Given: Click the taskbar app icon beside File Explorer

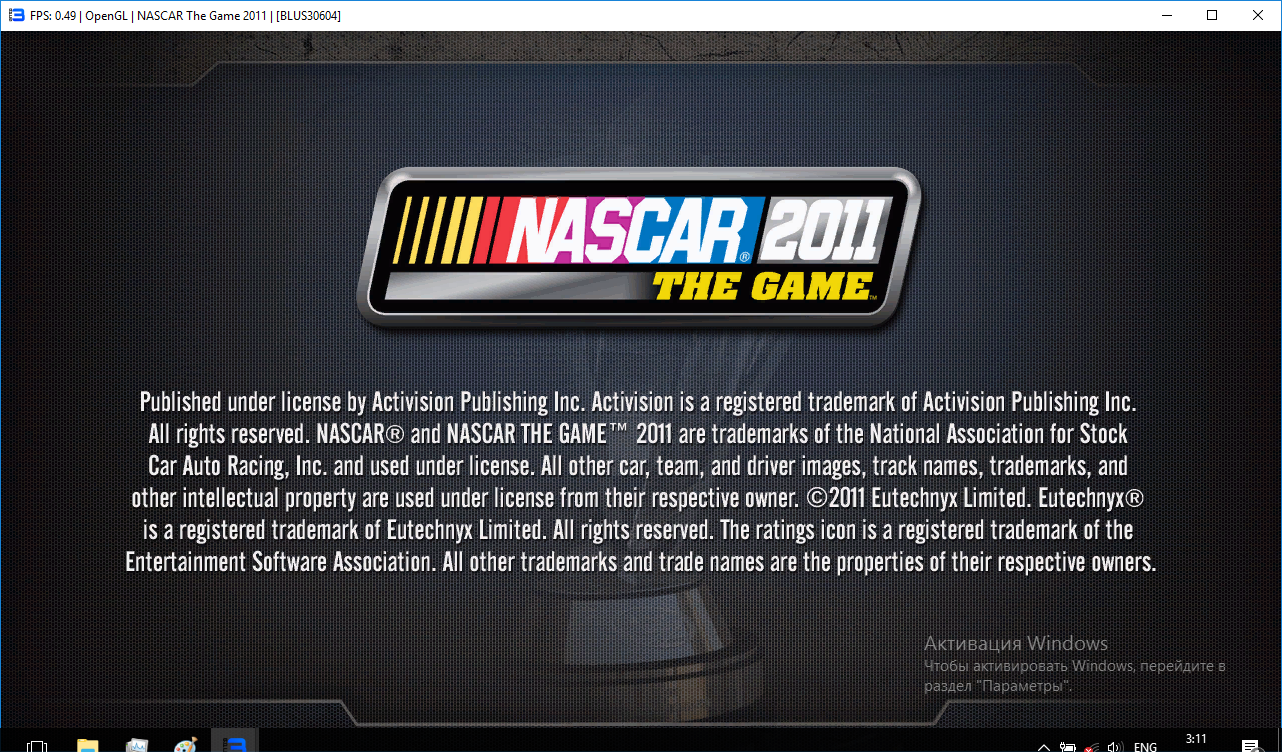Looking at the screenshot, I should 137,745.
